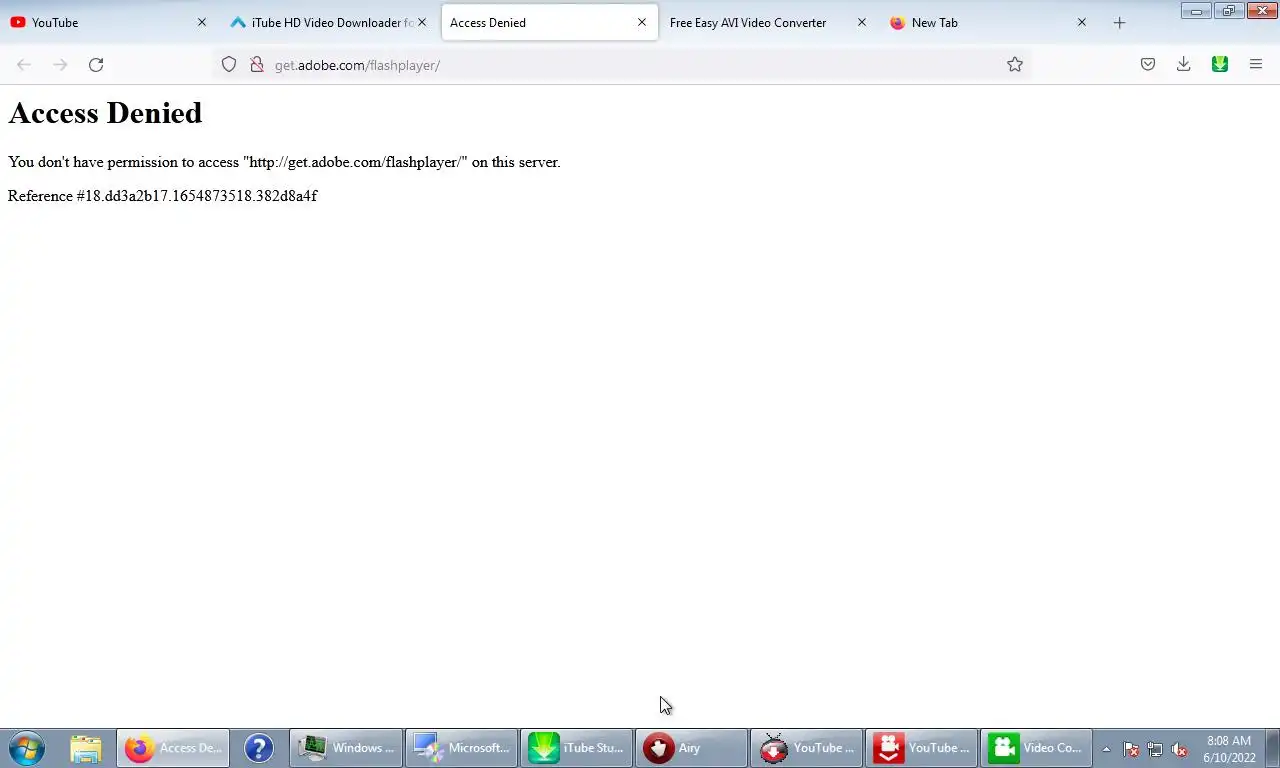Open tracking protection shield icon
The image size is (1280, 768).
pos(229,65)
